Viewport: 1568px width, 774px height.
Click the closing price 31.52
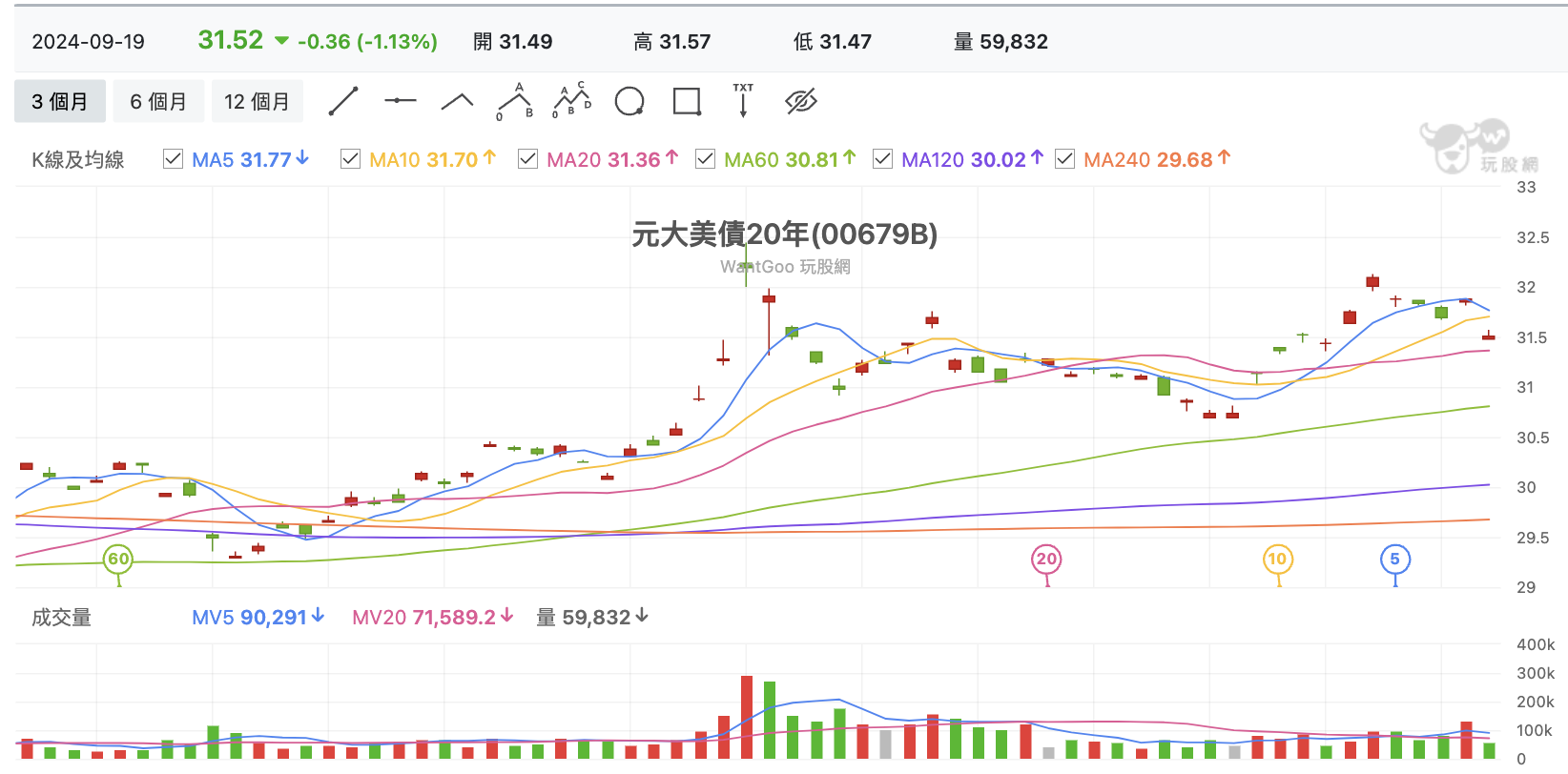(231, 40)
